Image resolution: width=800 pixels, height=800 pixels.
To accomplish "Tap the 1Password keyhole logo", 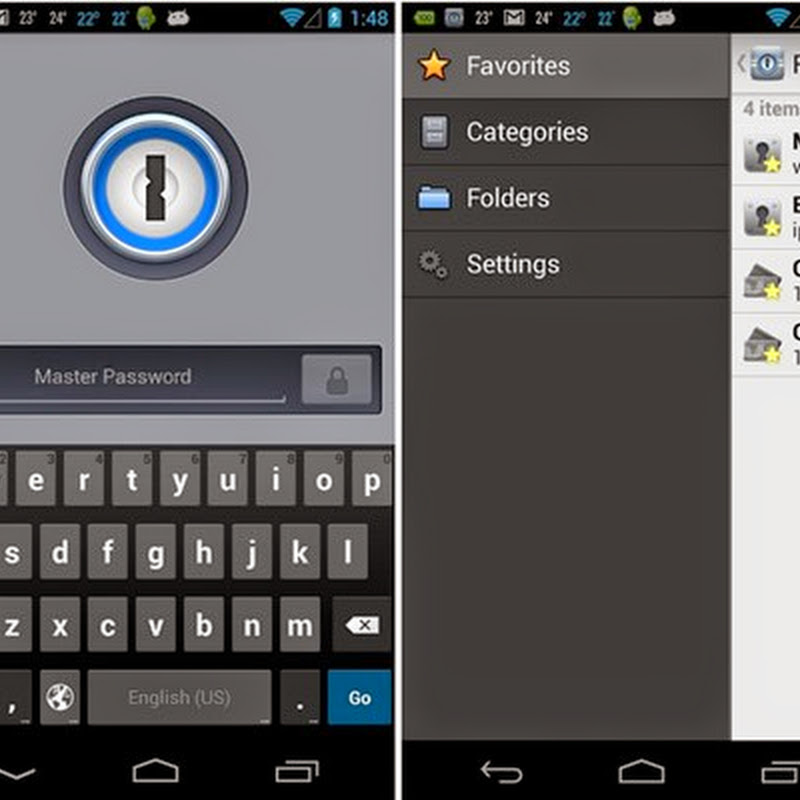I will click(x=156, y=188).
